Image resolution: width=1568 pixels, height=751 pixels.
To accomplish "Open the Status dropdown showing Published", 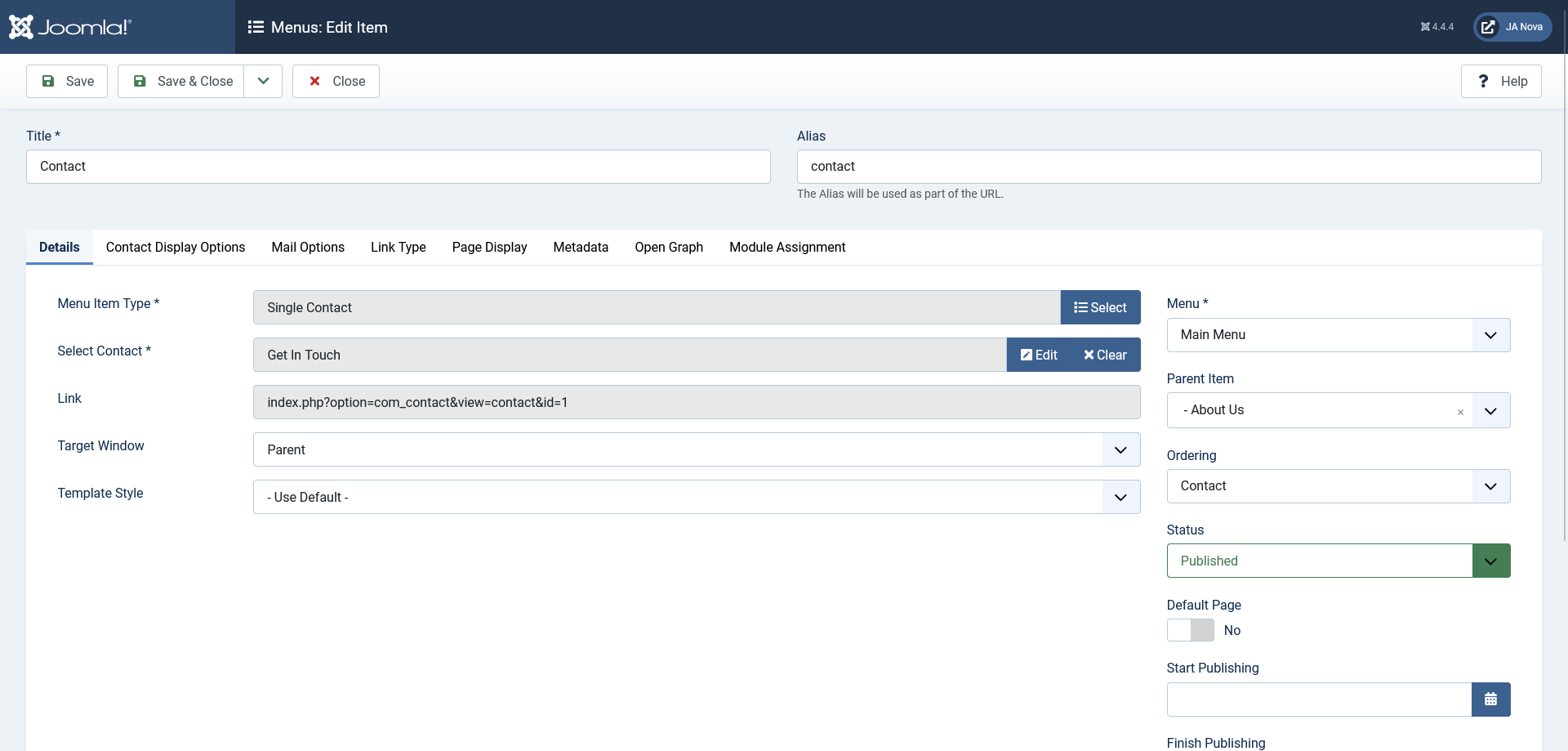I will pyautogui.click(x=1338, y=561).
